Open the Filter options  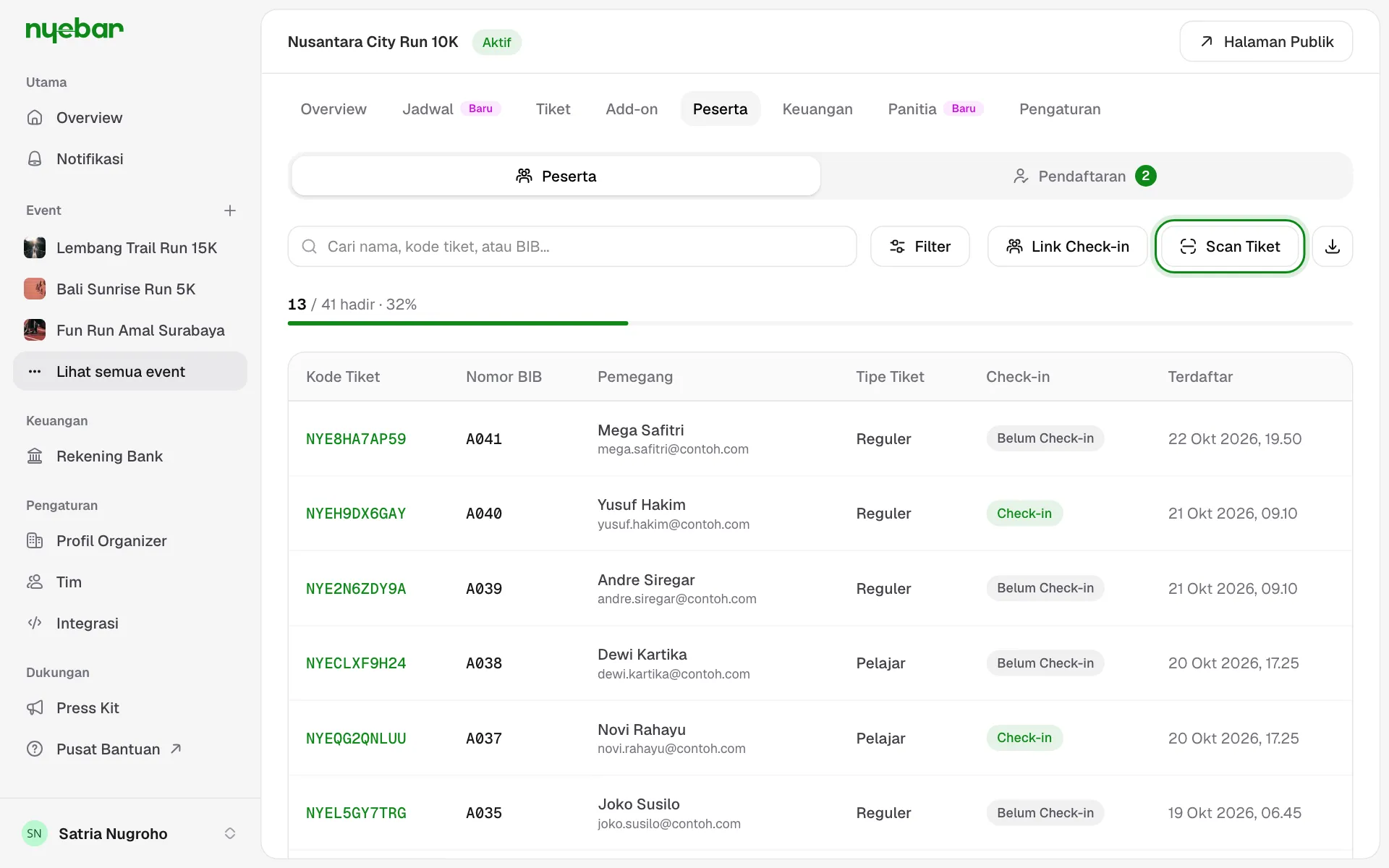point(919,247)
